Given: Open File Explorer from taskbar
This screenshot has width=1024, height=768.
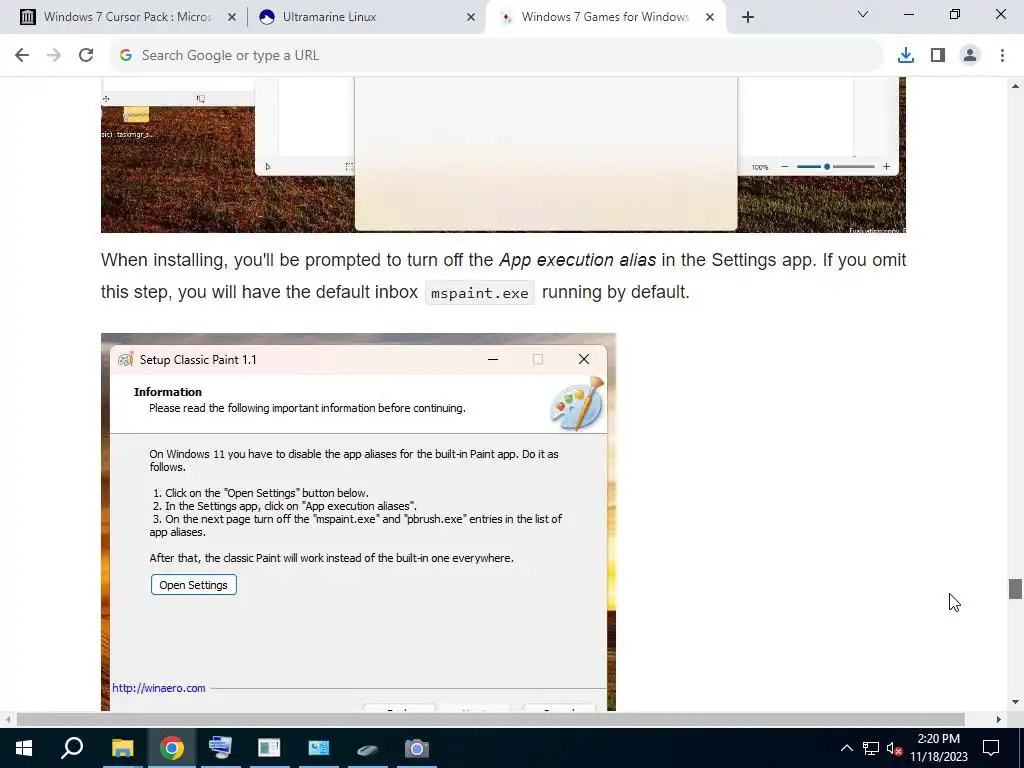Looking at the screenshot, I should point(122,748).
